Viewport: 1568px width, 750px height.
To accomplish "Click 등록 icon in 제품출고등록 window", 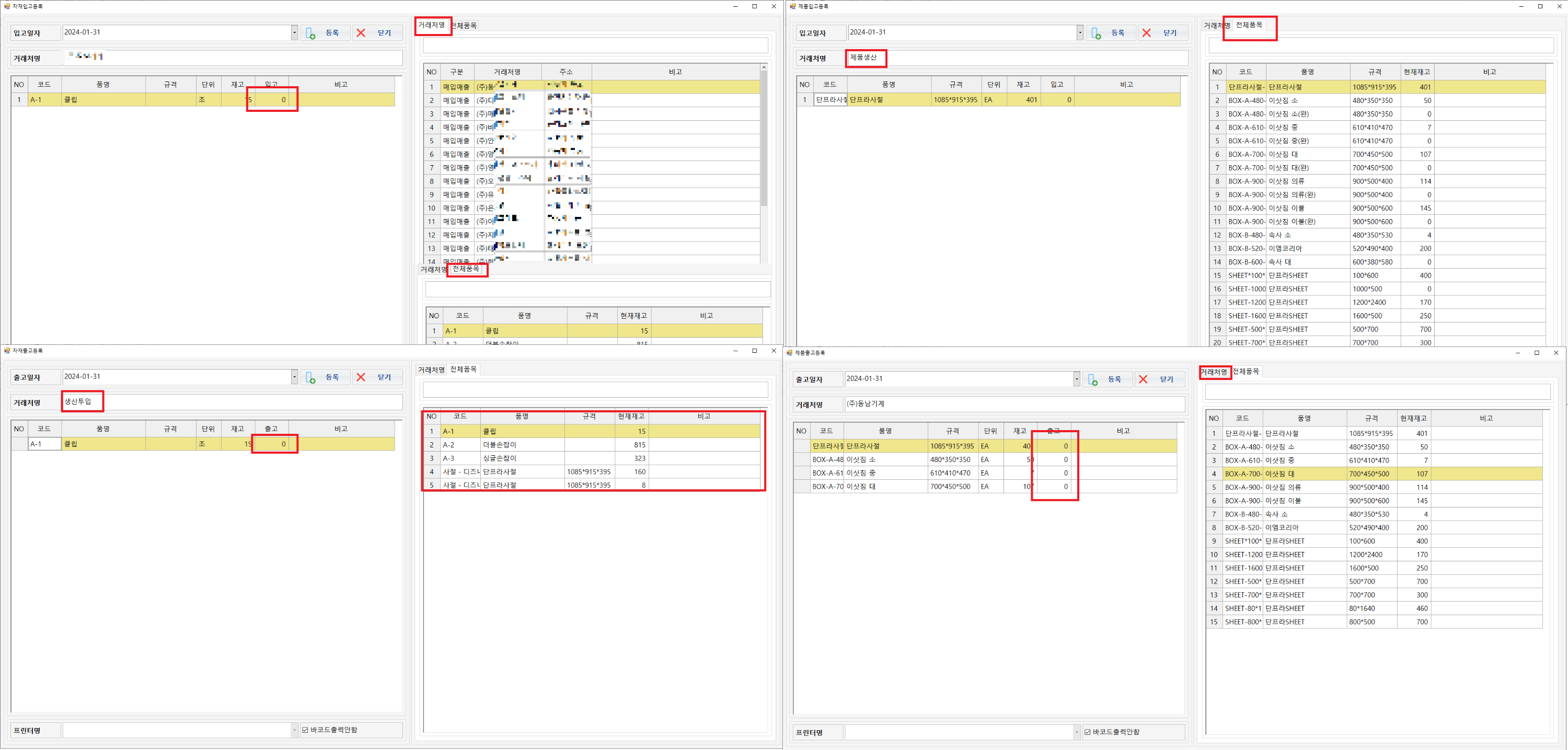I will tap(1092, 379).
